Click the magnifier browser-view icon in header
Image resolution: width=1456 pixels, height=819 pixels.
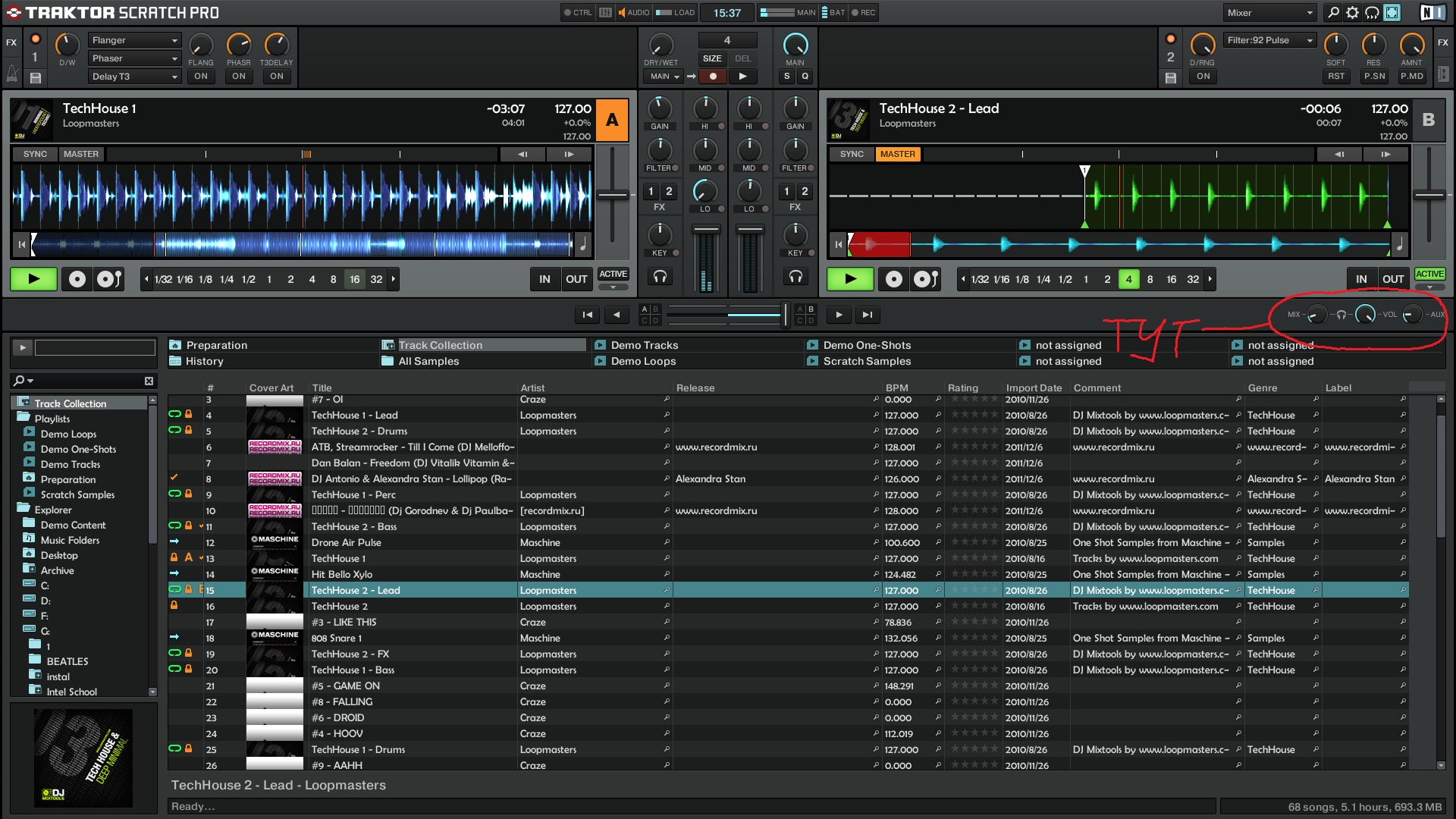tap(1333, 13)
